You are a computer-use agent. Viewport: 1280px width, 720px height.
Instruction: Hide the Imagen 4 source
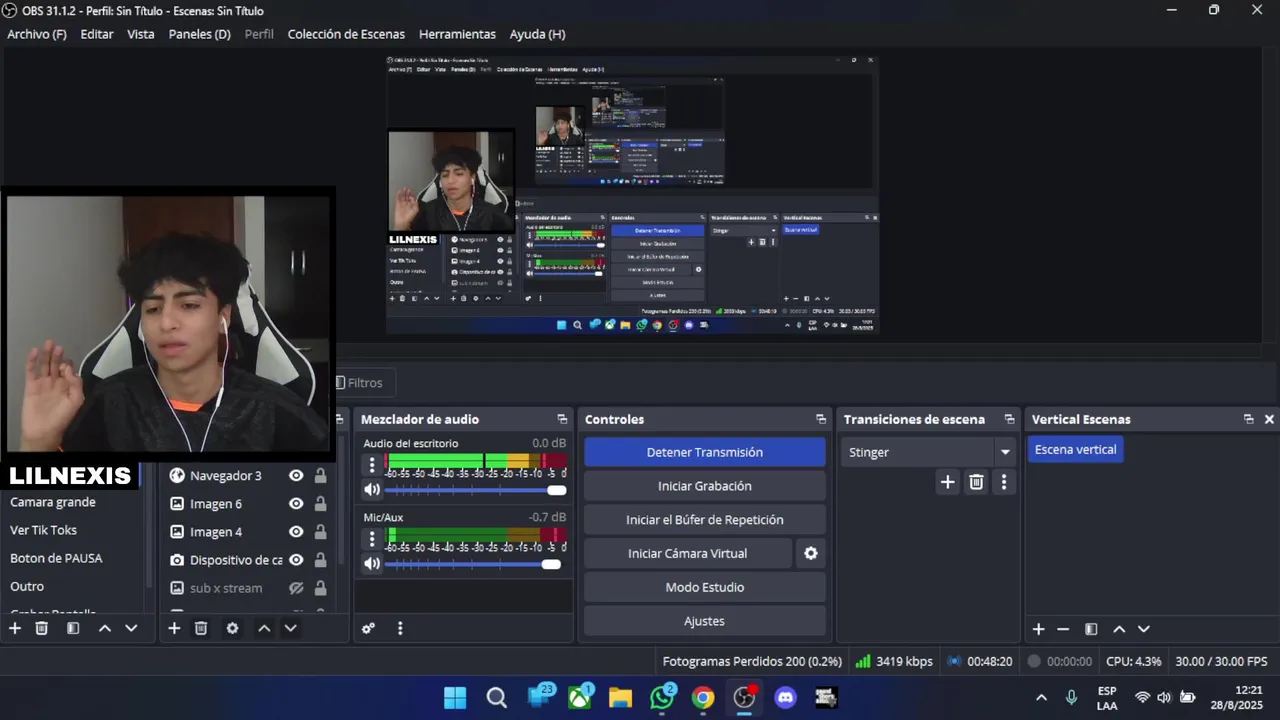tap(296, 532)
